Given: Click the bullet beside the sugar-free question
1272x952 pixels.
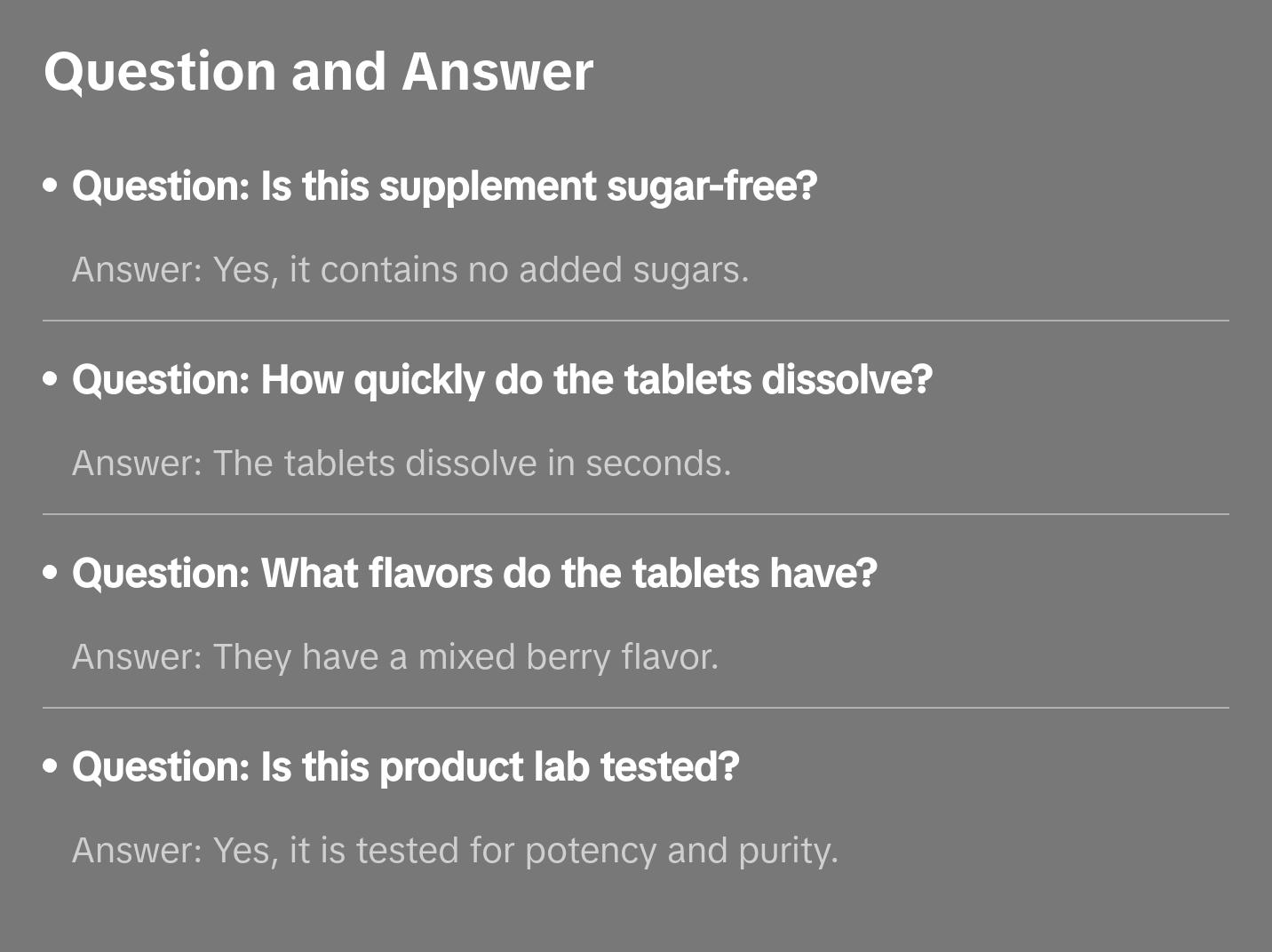Looking at the screenshot, I should (51, 186).
